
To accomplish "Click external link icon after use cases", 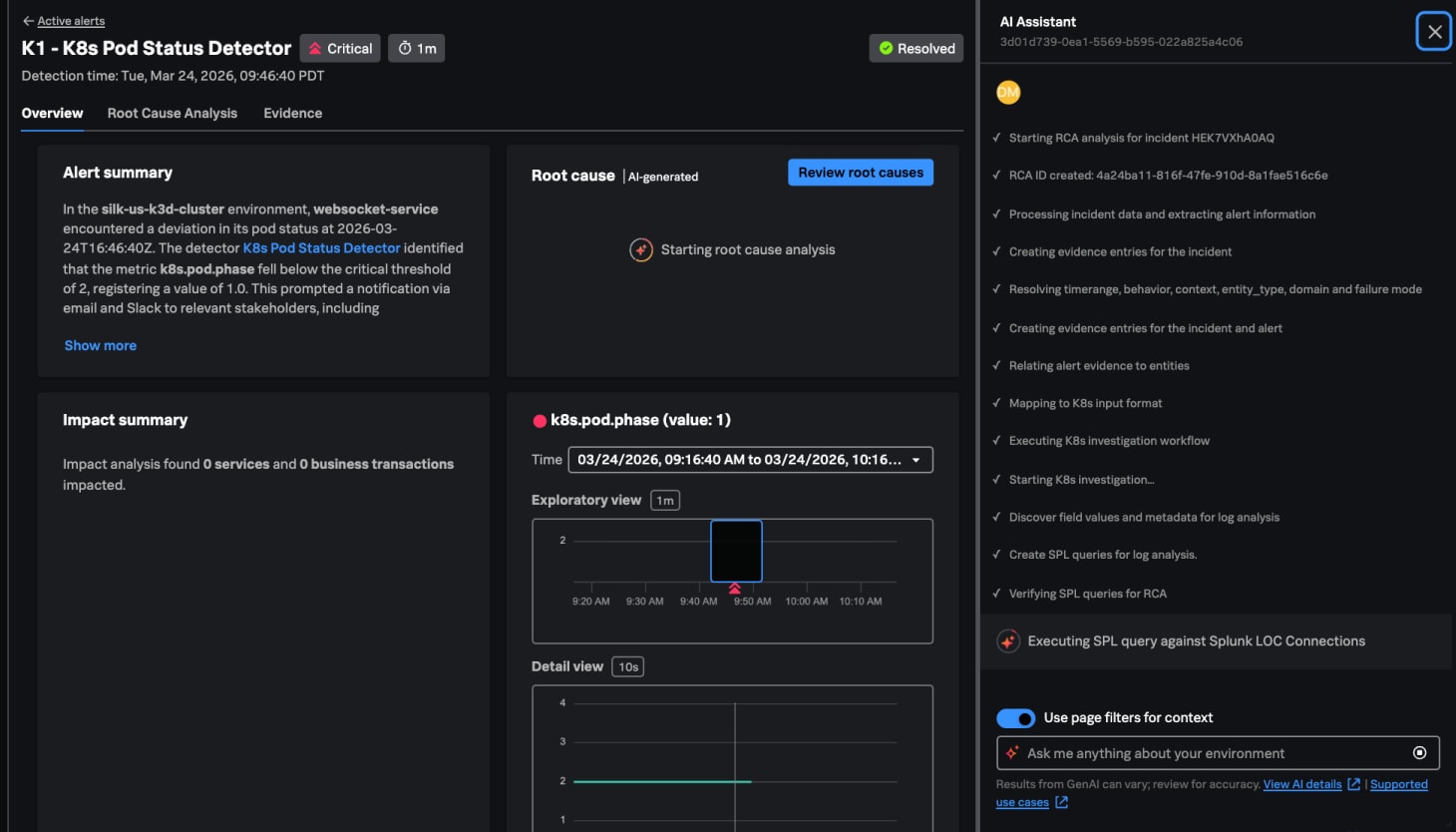I will point(1061,802).
